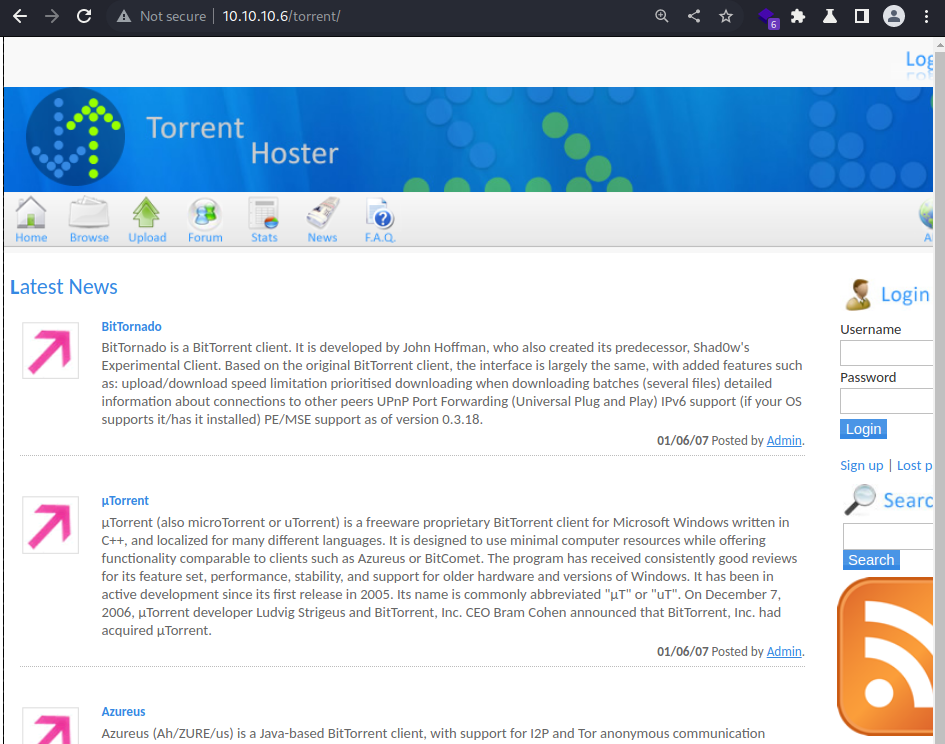Image resolution: width=945 pixels, height=744 pixels.
Task: Click the address bar URL 10.10.10.6/torrent/
Action: pyautogui.click(x=281, y=16)
